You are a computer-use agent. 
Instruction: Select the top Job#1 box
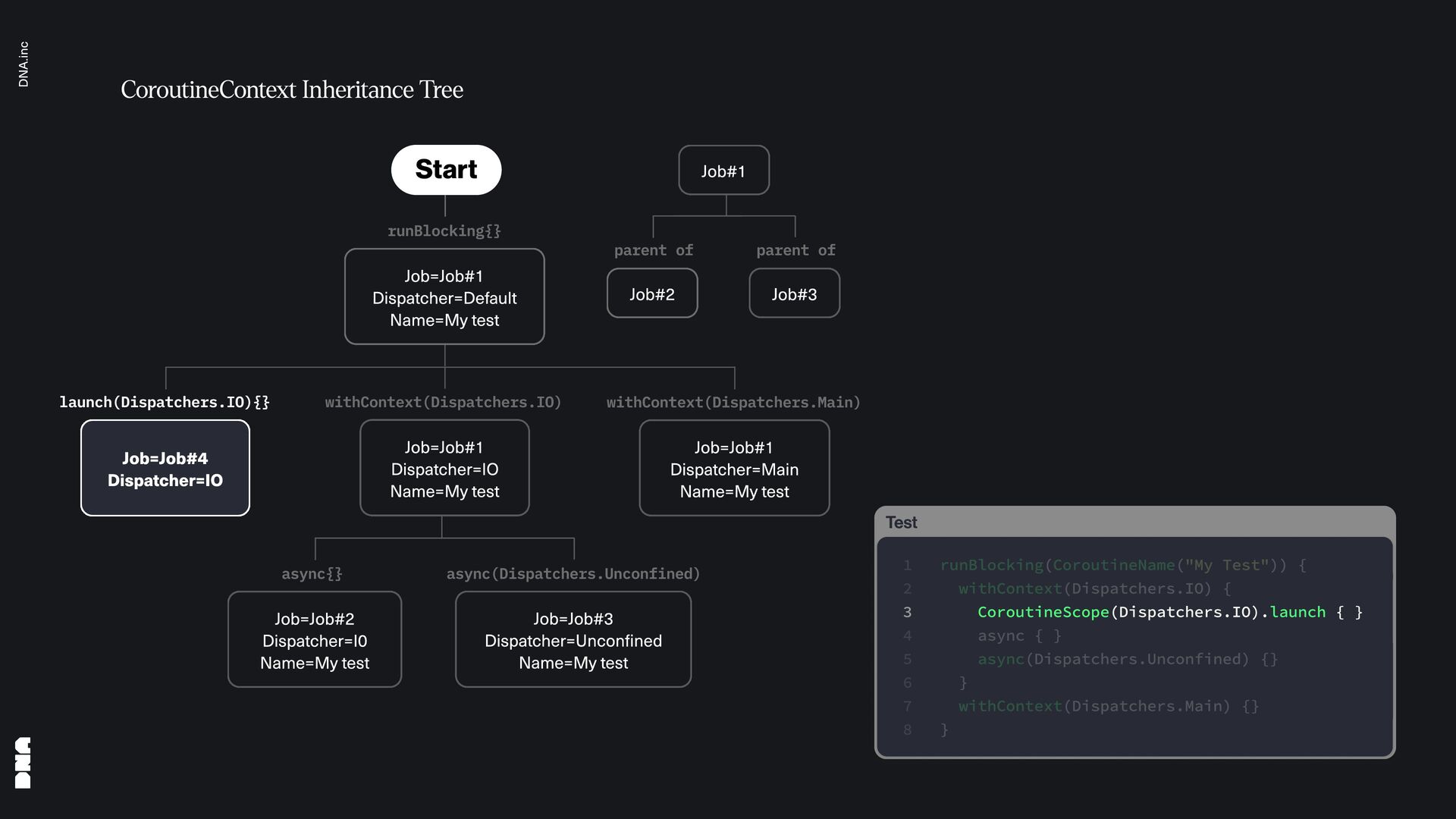(723, 171)
